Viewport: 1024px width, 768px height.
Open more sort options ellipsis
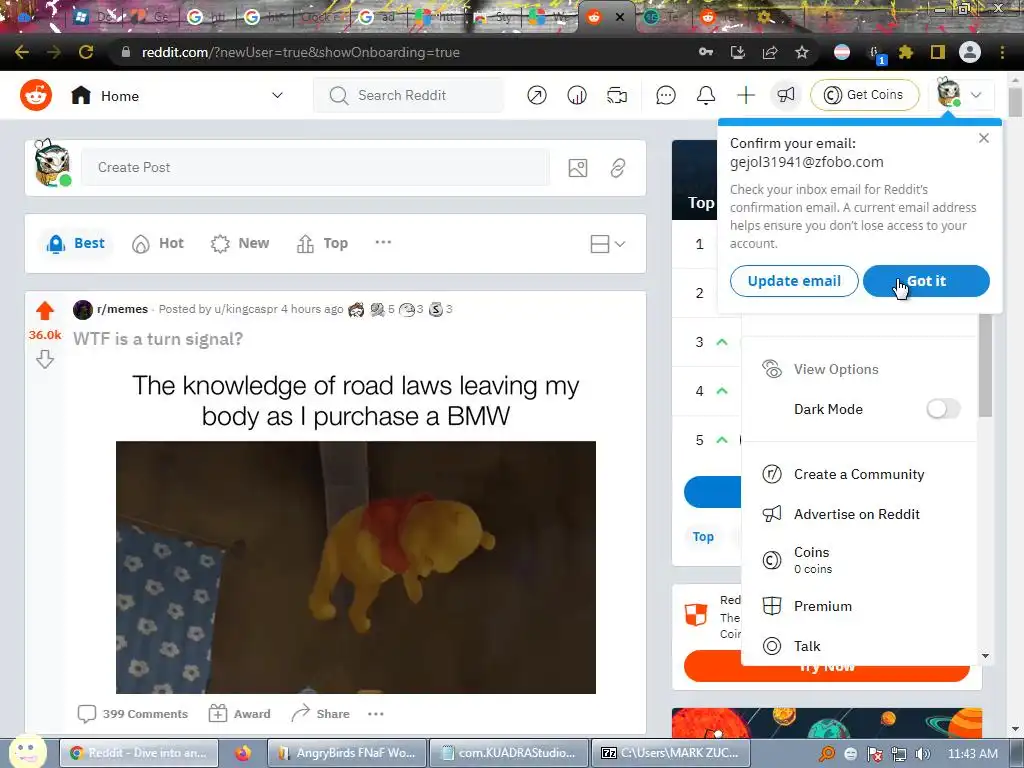tap(383, 242)
